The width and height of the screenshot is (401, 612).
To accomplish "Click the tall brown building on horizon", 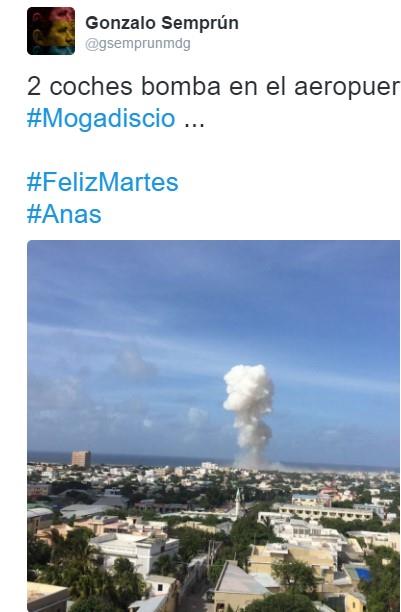I will 81,458.
